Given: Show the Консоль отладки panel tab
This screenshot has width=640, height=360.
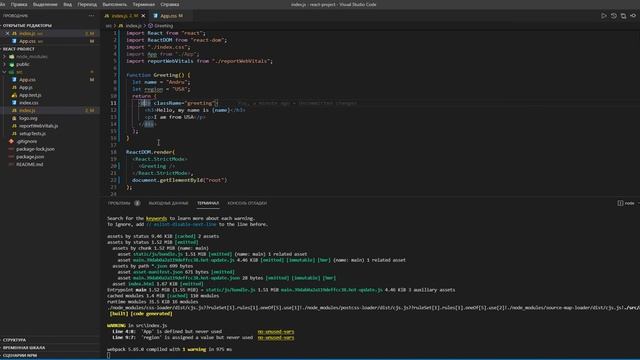Looking at the screenshot, I should (247, 203).
